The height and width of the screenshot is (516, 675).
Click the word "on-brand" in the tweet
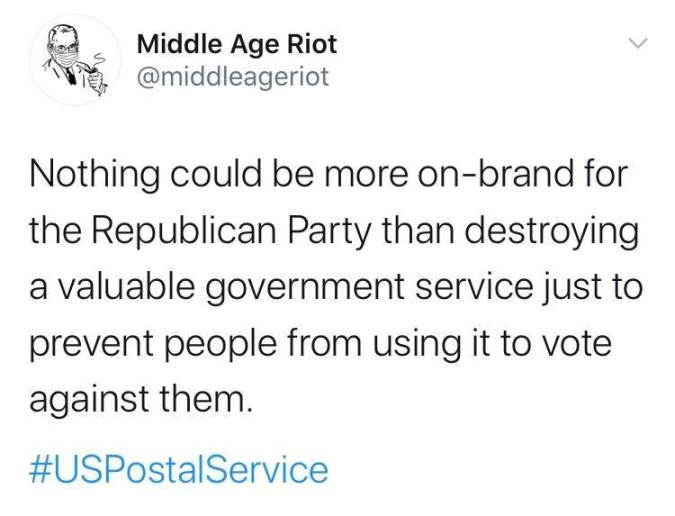[x=498, y=174]
